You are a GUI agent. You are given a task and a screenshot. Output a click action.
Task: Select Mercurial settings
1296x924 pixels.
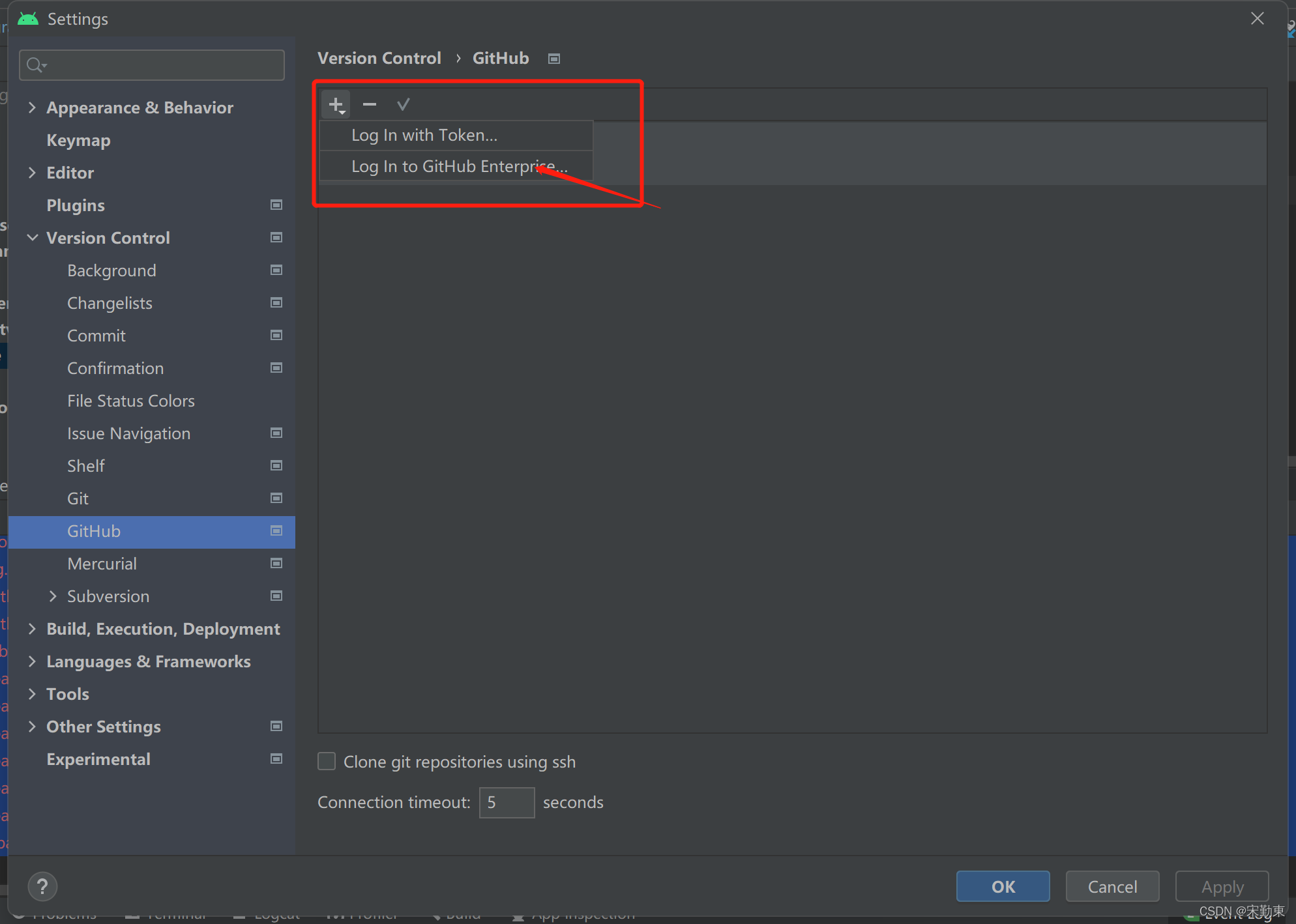(x=102, y=564)
